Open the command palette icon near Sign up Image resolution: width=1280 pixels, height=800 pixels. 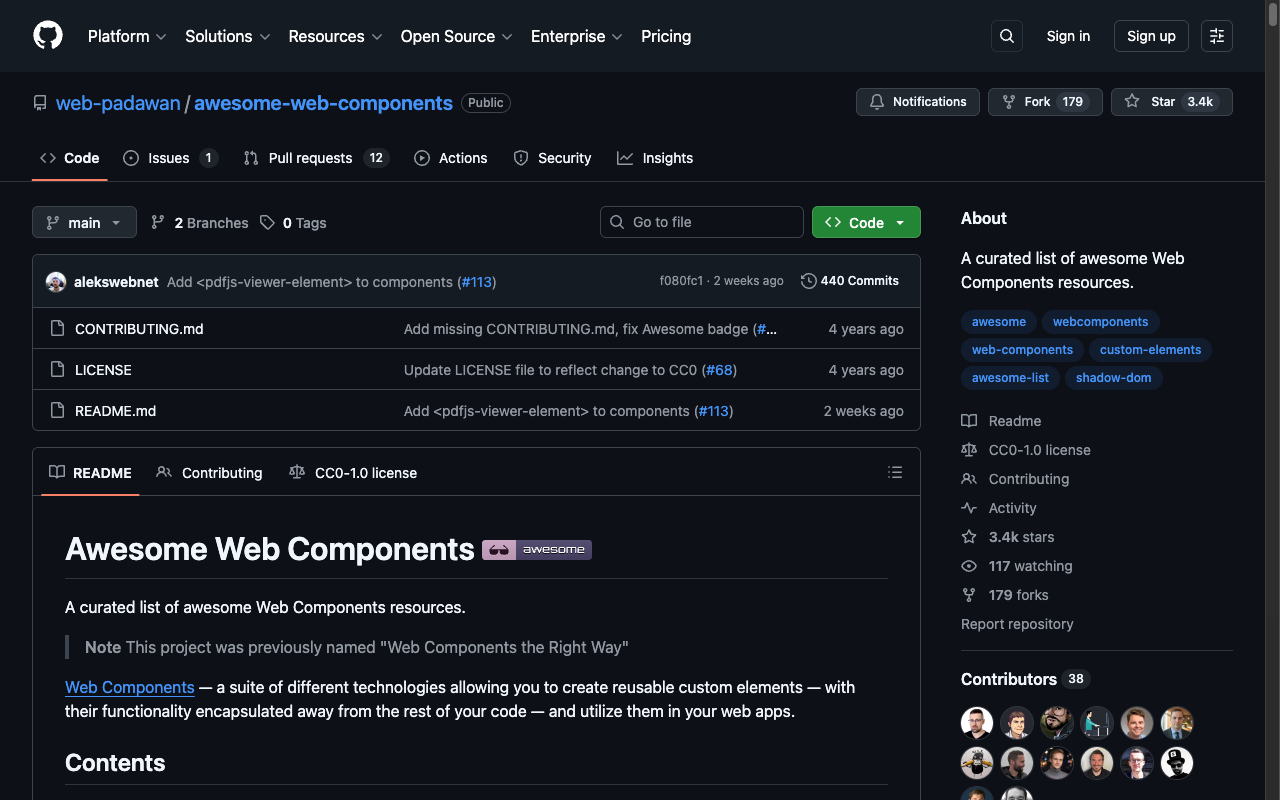click(1216, 36)
